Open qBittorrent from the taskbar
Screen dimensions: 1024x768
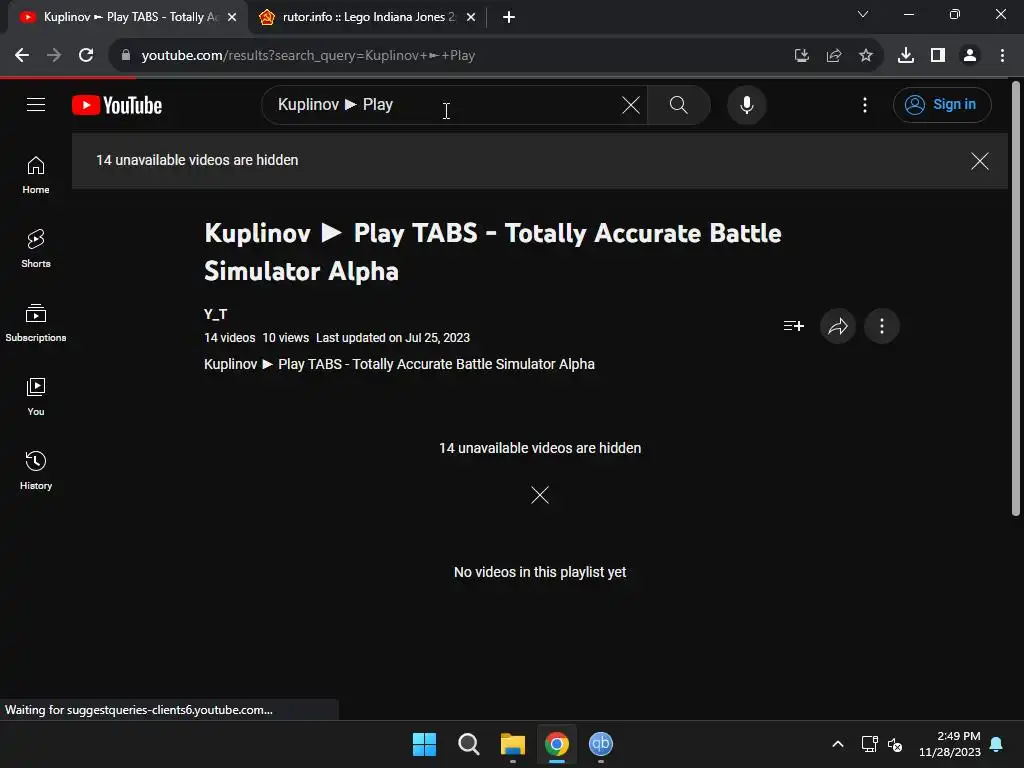coord(601,744)
